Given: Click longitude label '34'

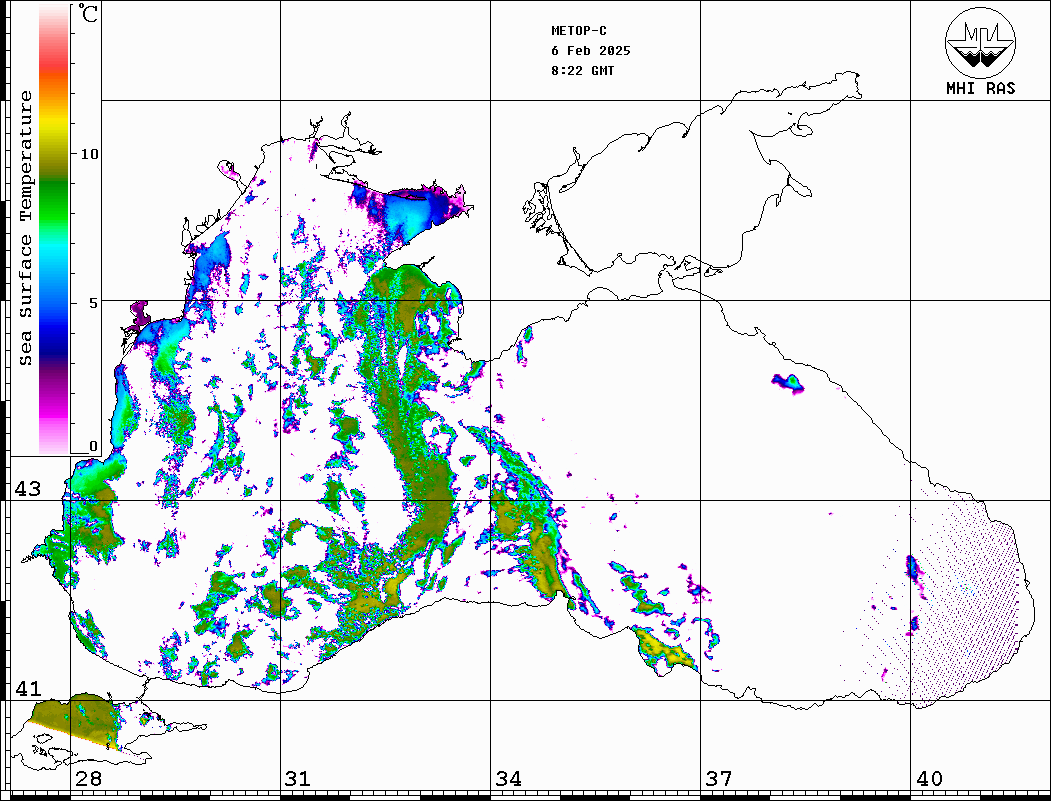Looking at the screenshot, I should tap(508, 778).
